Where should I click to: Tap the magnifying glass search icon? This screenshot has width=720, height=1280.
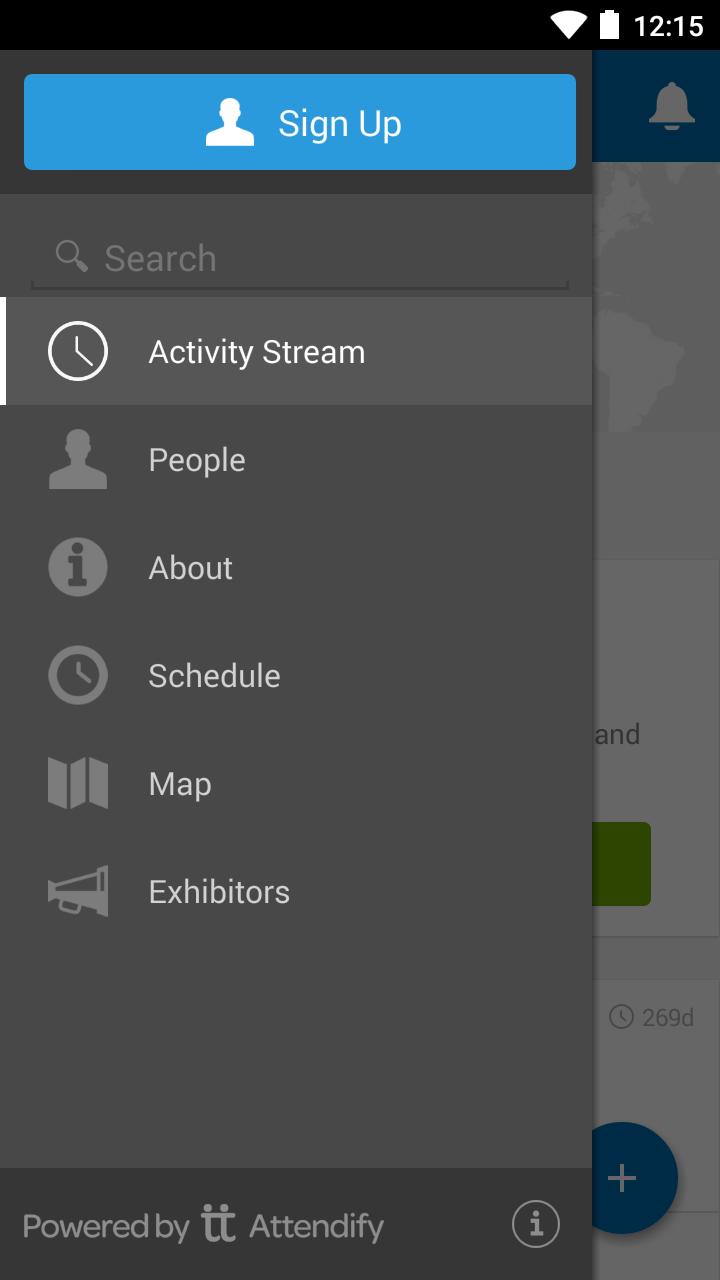71,256
